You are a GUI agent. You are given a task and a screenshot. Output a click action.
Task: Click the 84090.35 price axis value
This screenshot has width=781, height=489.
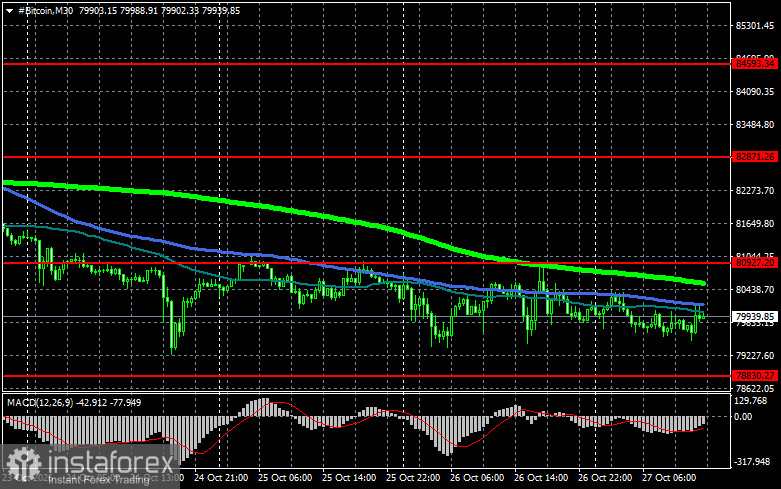tap(755, 92)
